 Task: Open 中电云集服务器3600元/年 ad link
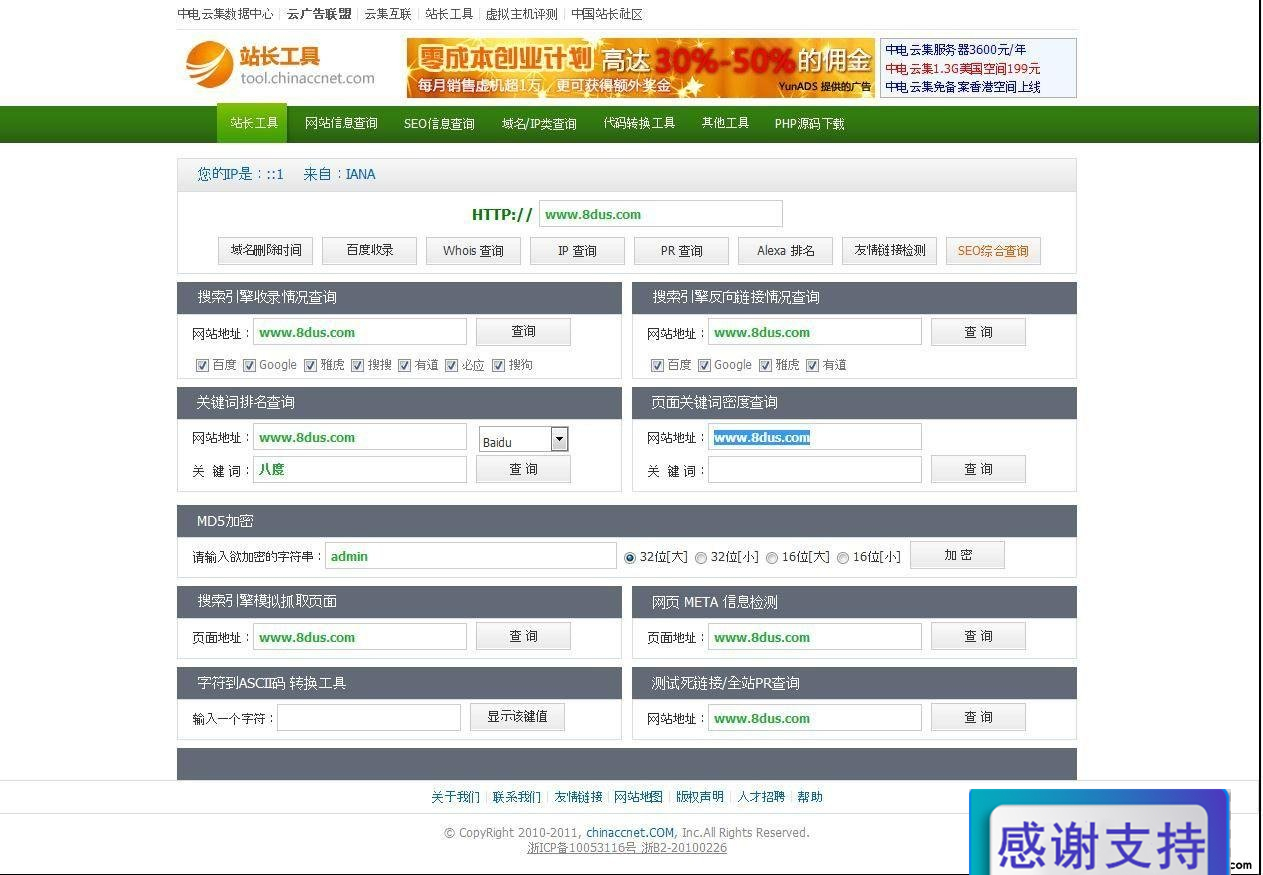(956, 50)
